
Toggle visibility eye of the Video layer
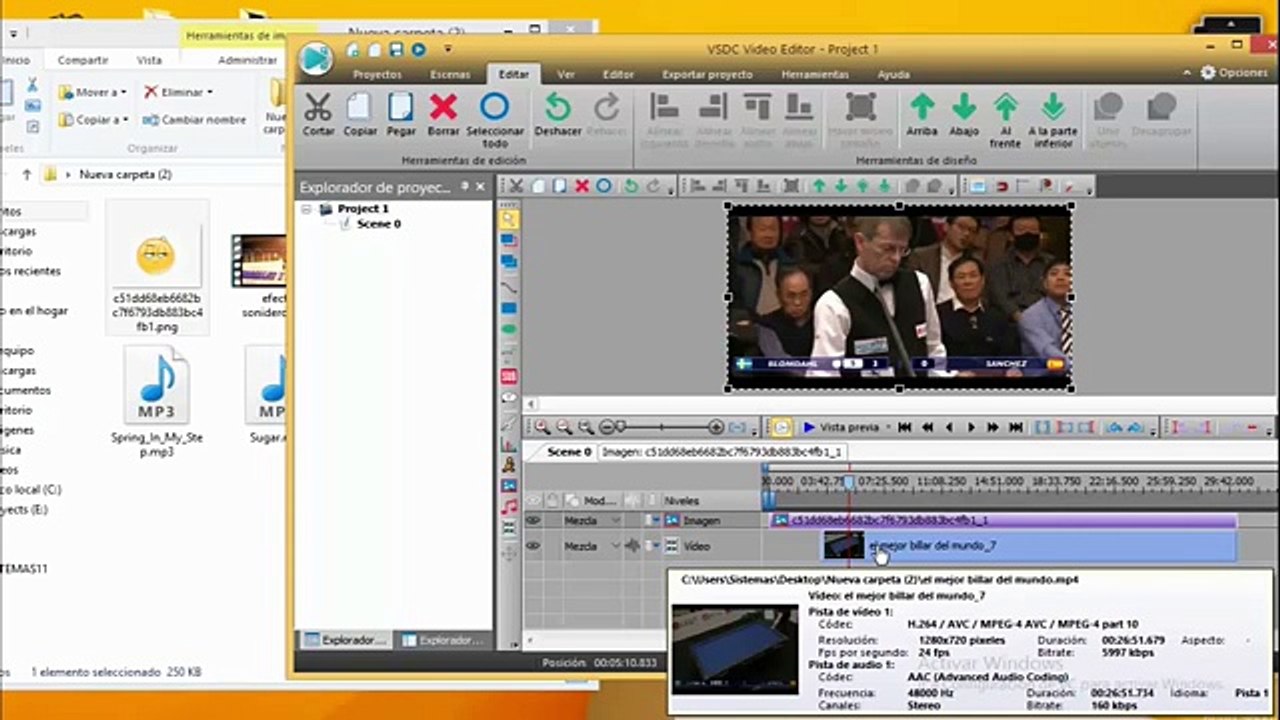(533, 546)
